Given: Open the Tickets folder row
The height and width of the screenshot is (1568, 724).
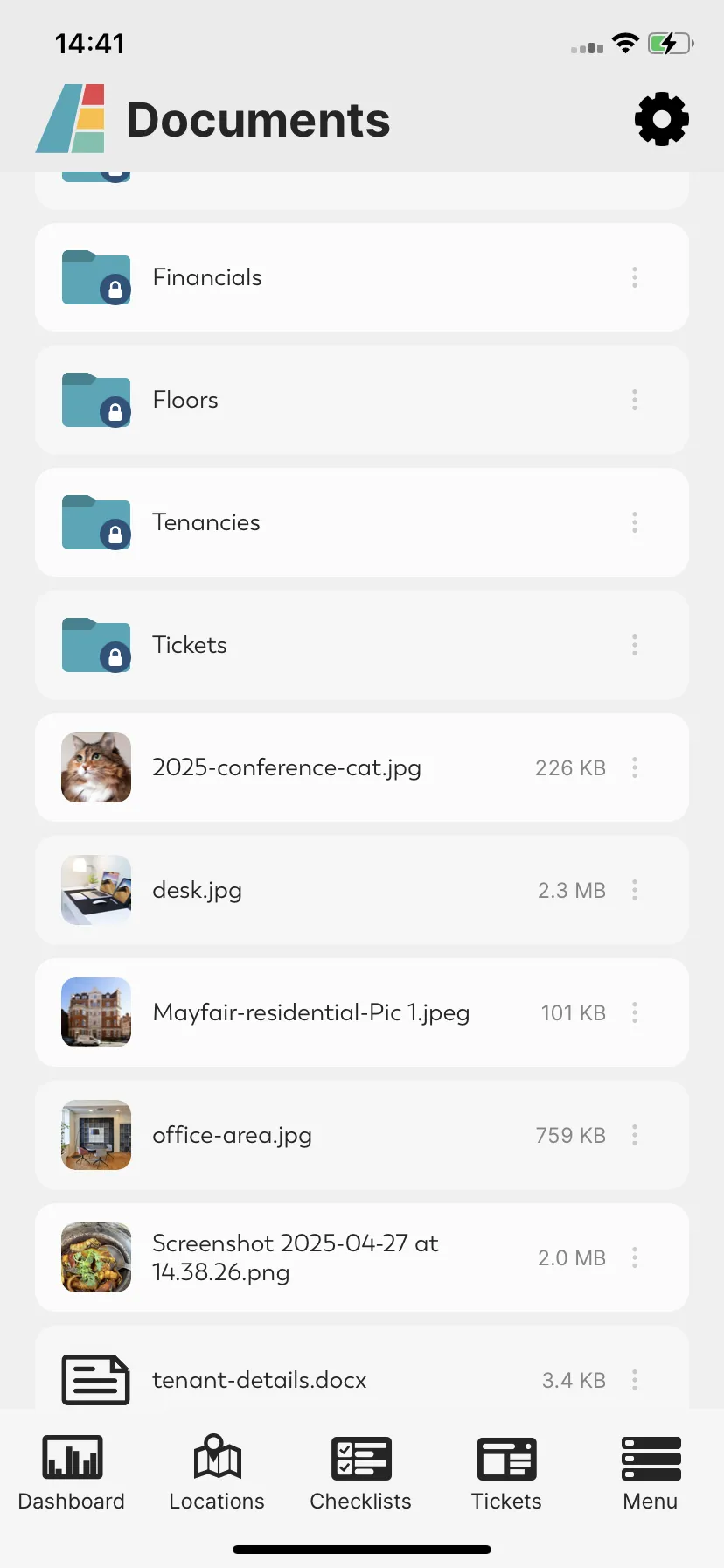Looking at the screenshot, I should point(362,645).
